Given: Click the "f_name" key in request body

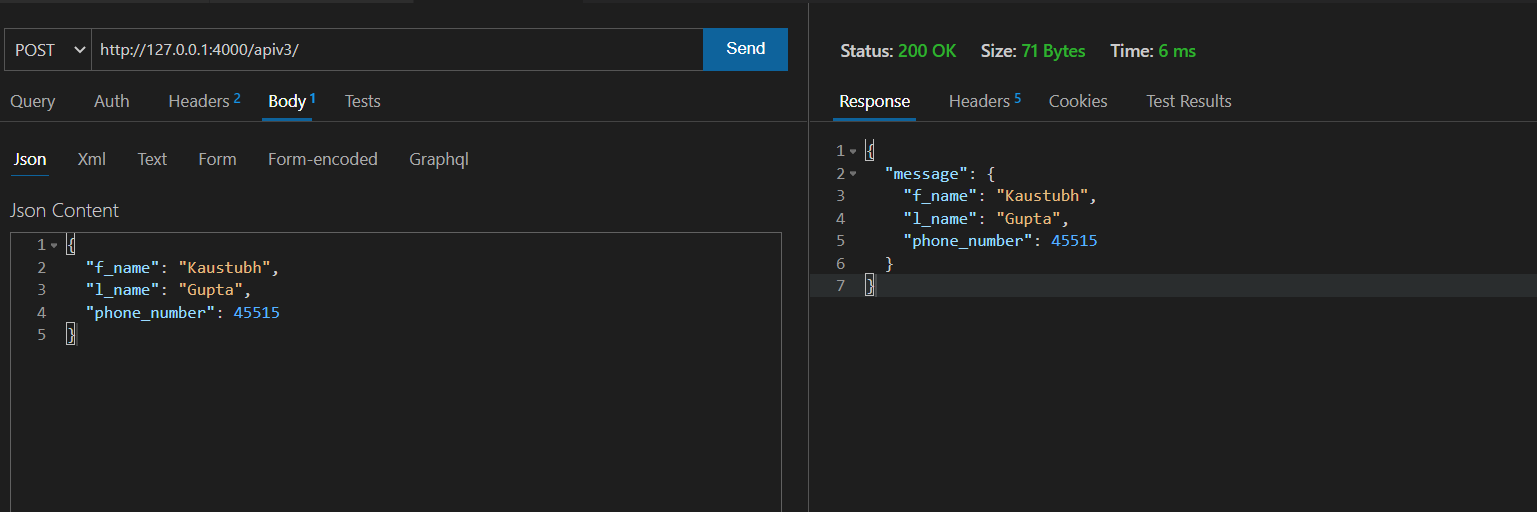Looking at the screenshot, I should (x=123, y=268).
